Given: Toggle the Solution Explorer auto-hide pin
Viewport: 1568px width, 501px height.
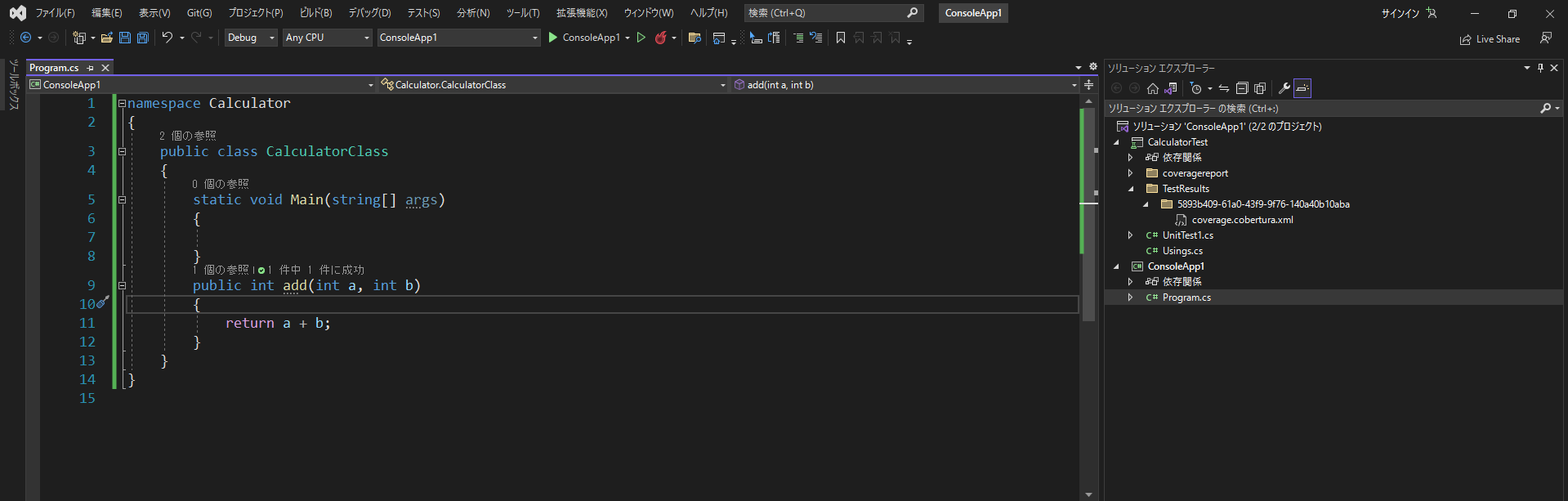Looking at the screenshot, I should point(1540,68).
